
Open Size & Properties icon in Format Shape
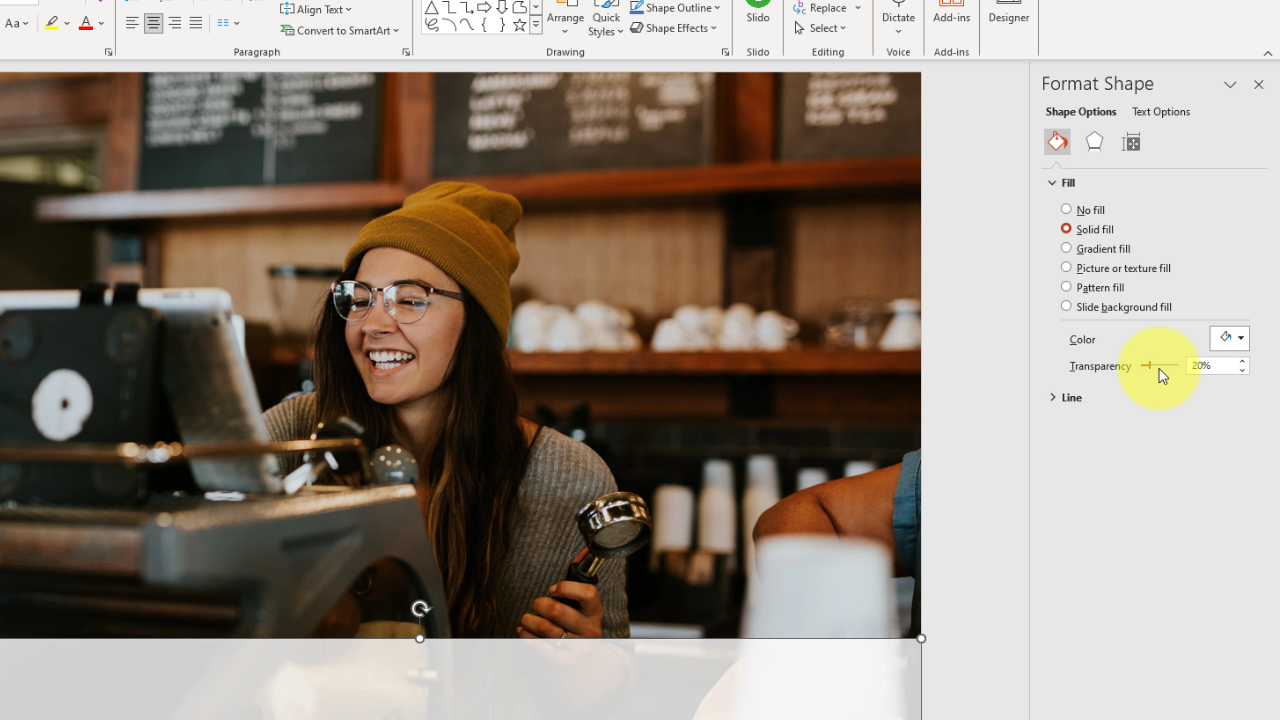click(x=1131, y=142)
